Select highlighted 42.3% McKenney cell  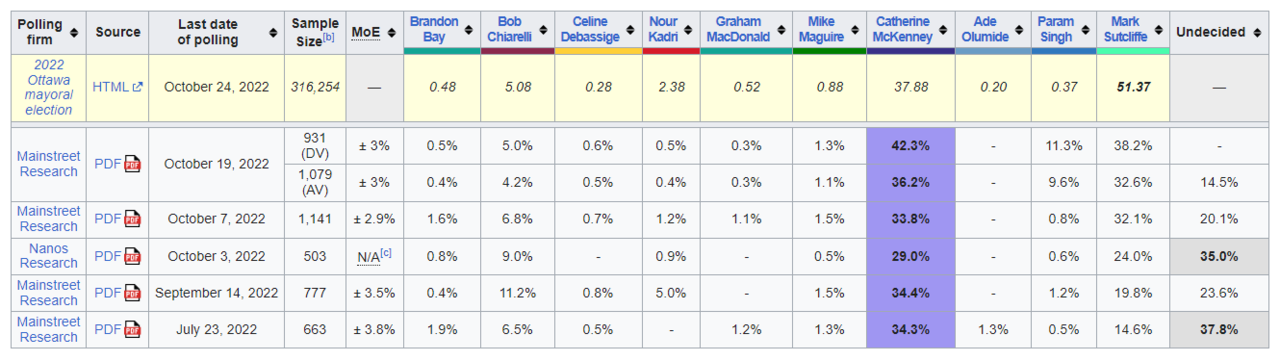coord(911,146)
